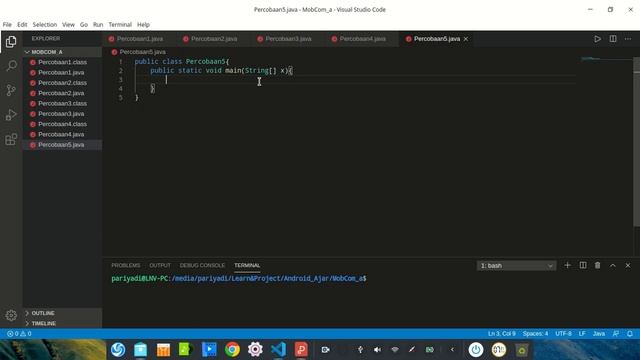Open the Source Control view
This screenshot has width=640, height=360.
click(x=11, y=90)
